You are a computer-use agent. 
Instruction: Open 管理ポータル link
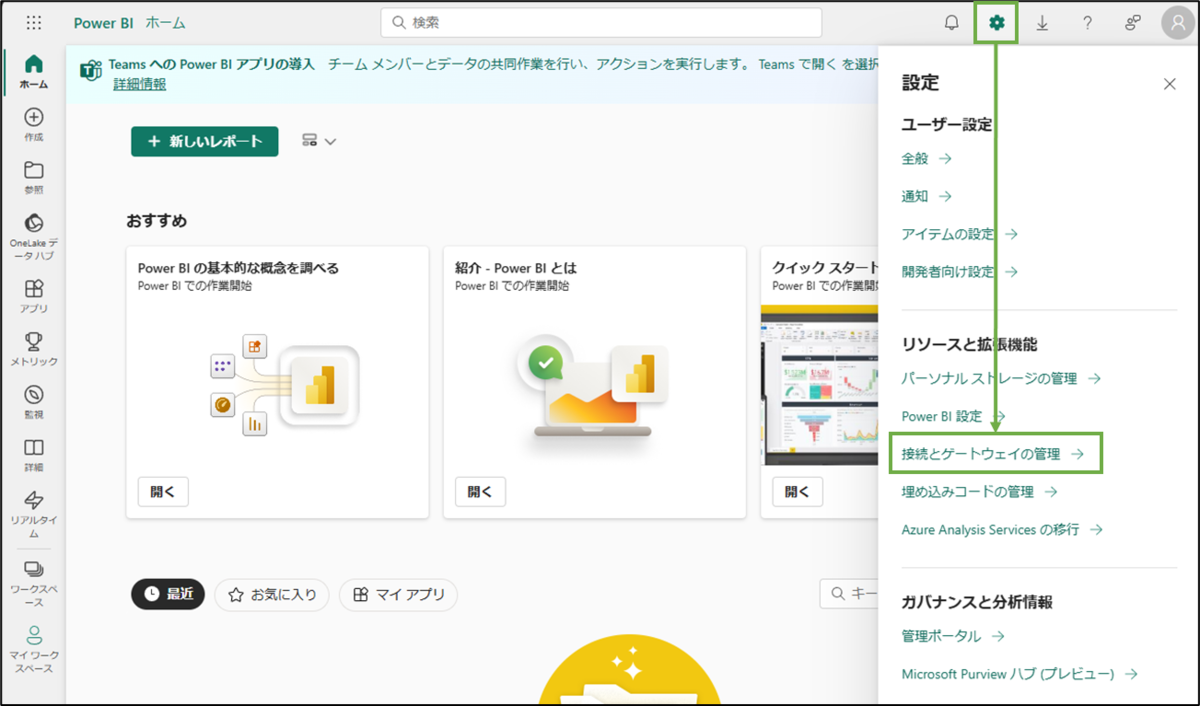click(952, 636)
